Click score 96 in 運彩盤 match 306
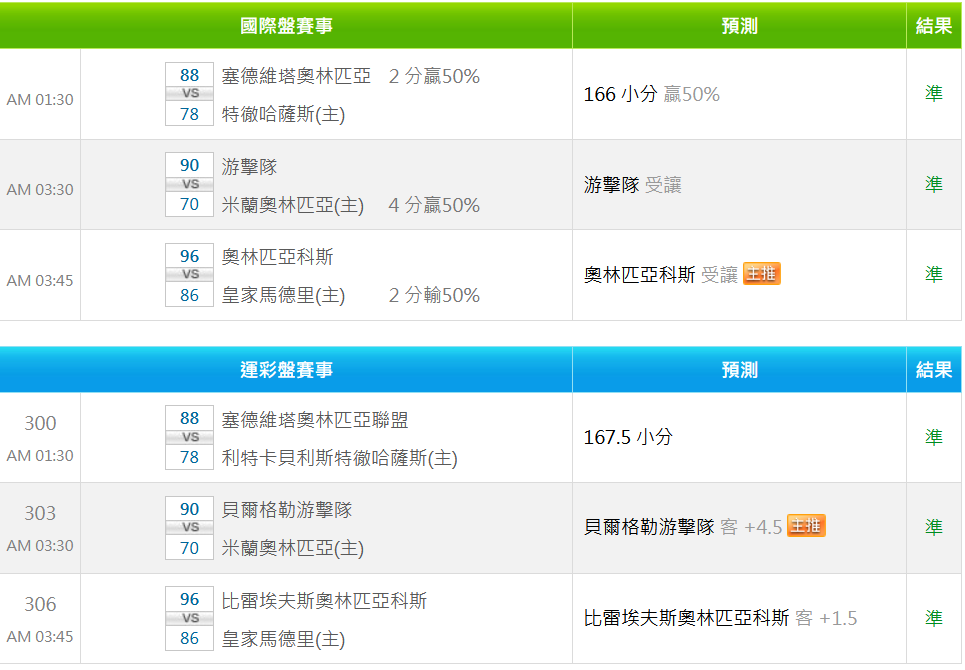965x670 pixels. coord(190,599)
